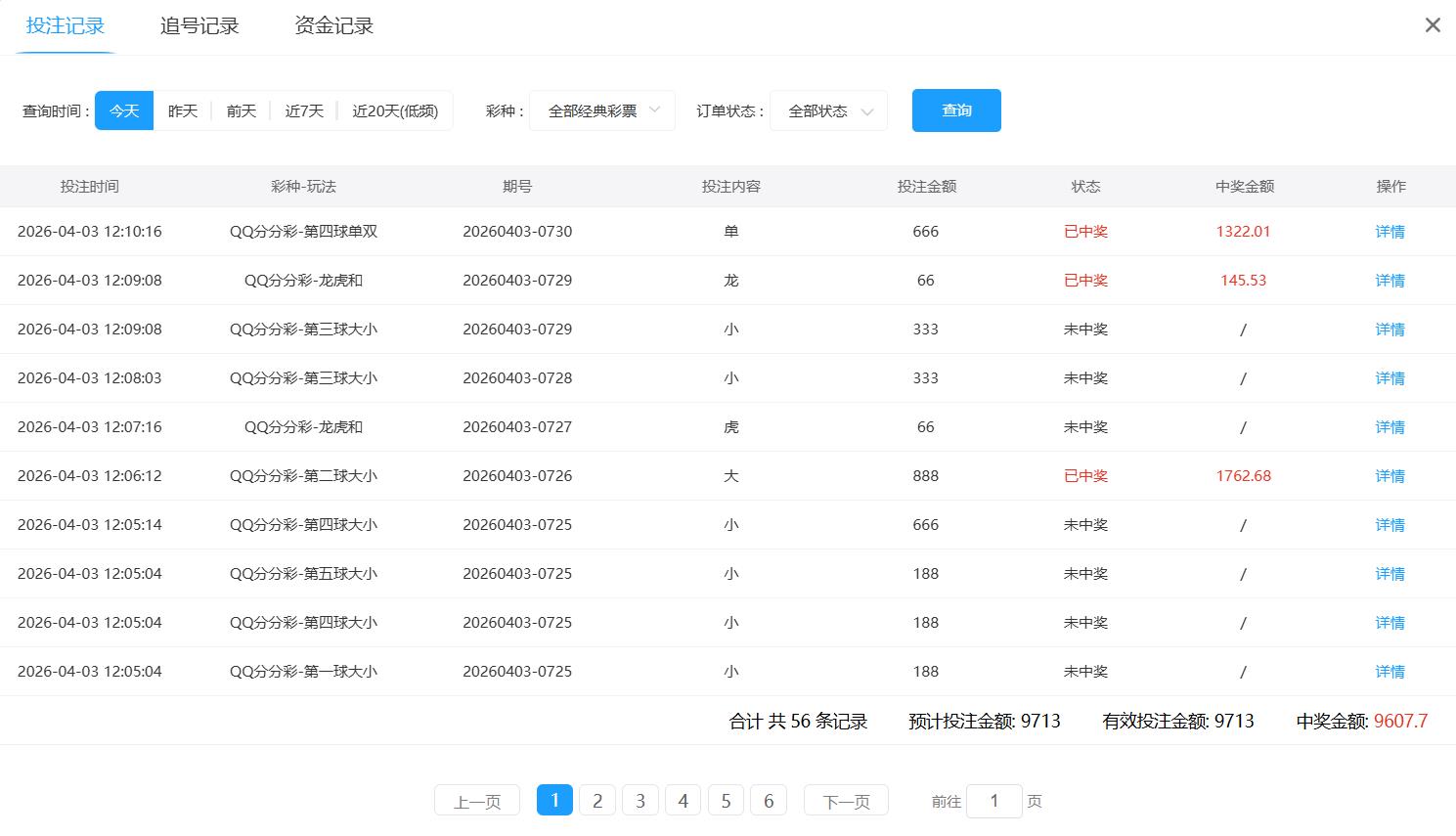The image size is (1456, 836).
Task: 查看第四球单双中奖订单的详情
Action: pos(1389,231)
